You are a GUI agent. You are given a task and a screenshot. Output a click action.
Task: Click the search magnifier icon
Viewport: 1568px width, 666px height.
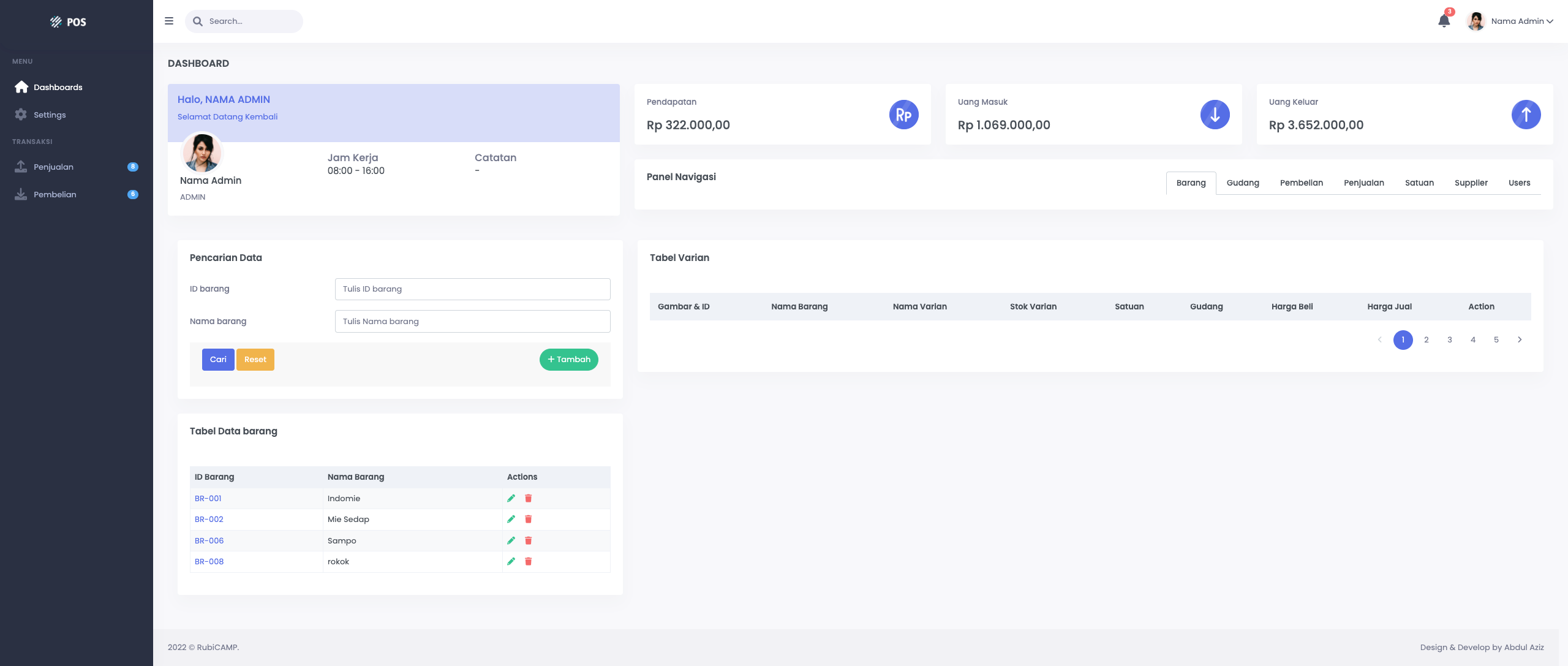click(198, 21)
